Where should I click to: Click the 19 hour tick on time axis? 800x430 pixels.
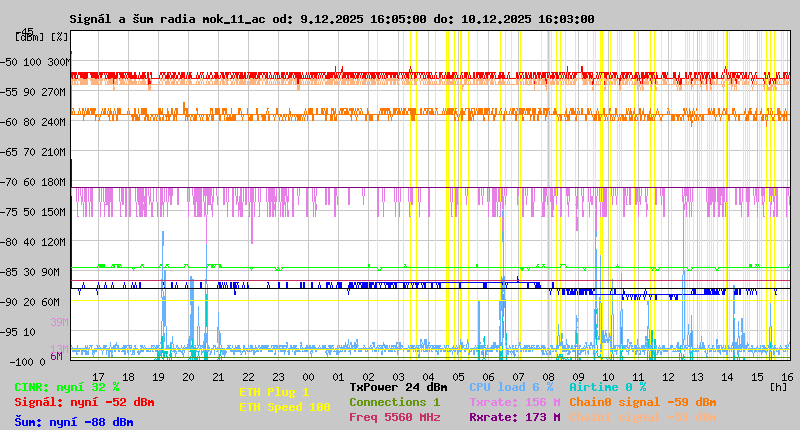pyautogui.click(x=158, y=377)
